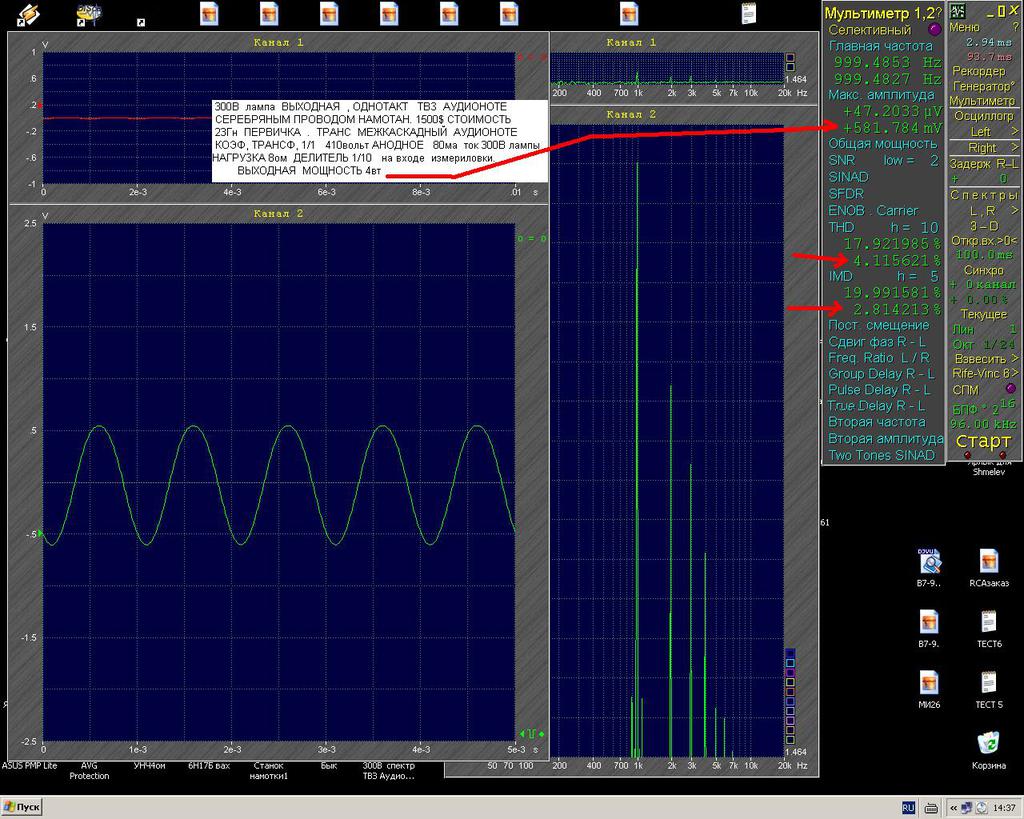Click the Синхро sync button
Image resolution: width=1024 pixels, height=819 pixels.
point(984,270)
